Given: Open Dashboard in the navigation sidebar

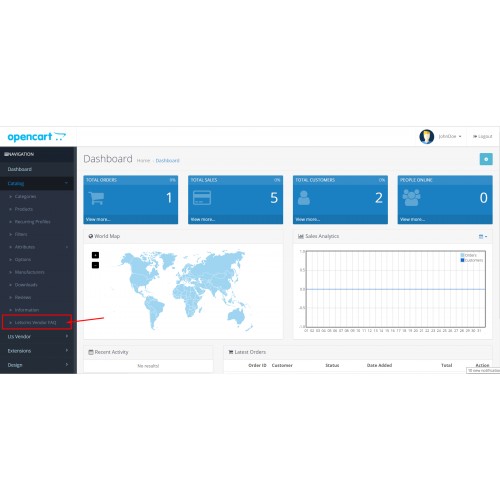Looking at the screenshot, I should tap(38, 169).
